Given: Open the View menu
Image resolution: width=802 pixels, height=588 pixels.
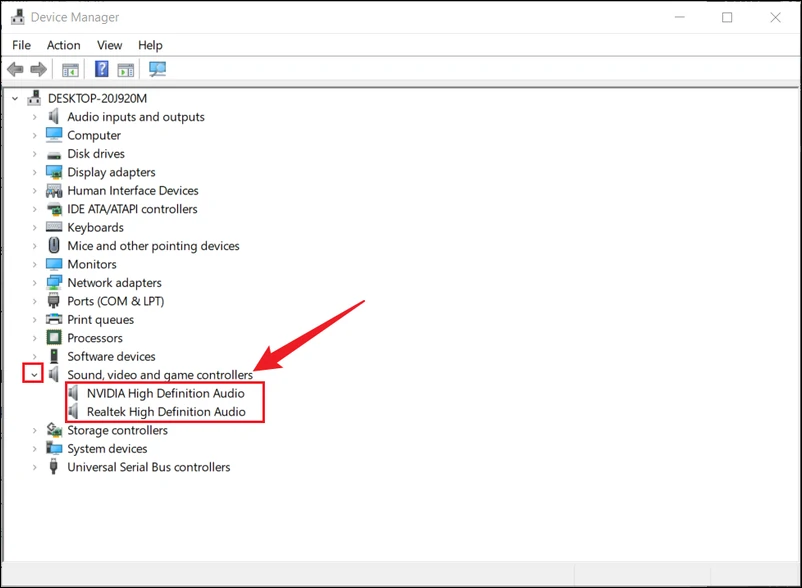Looking at the screenshot, I should click(x=109, y=45).
